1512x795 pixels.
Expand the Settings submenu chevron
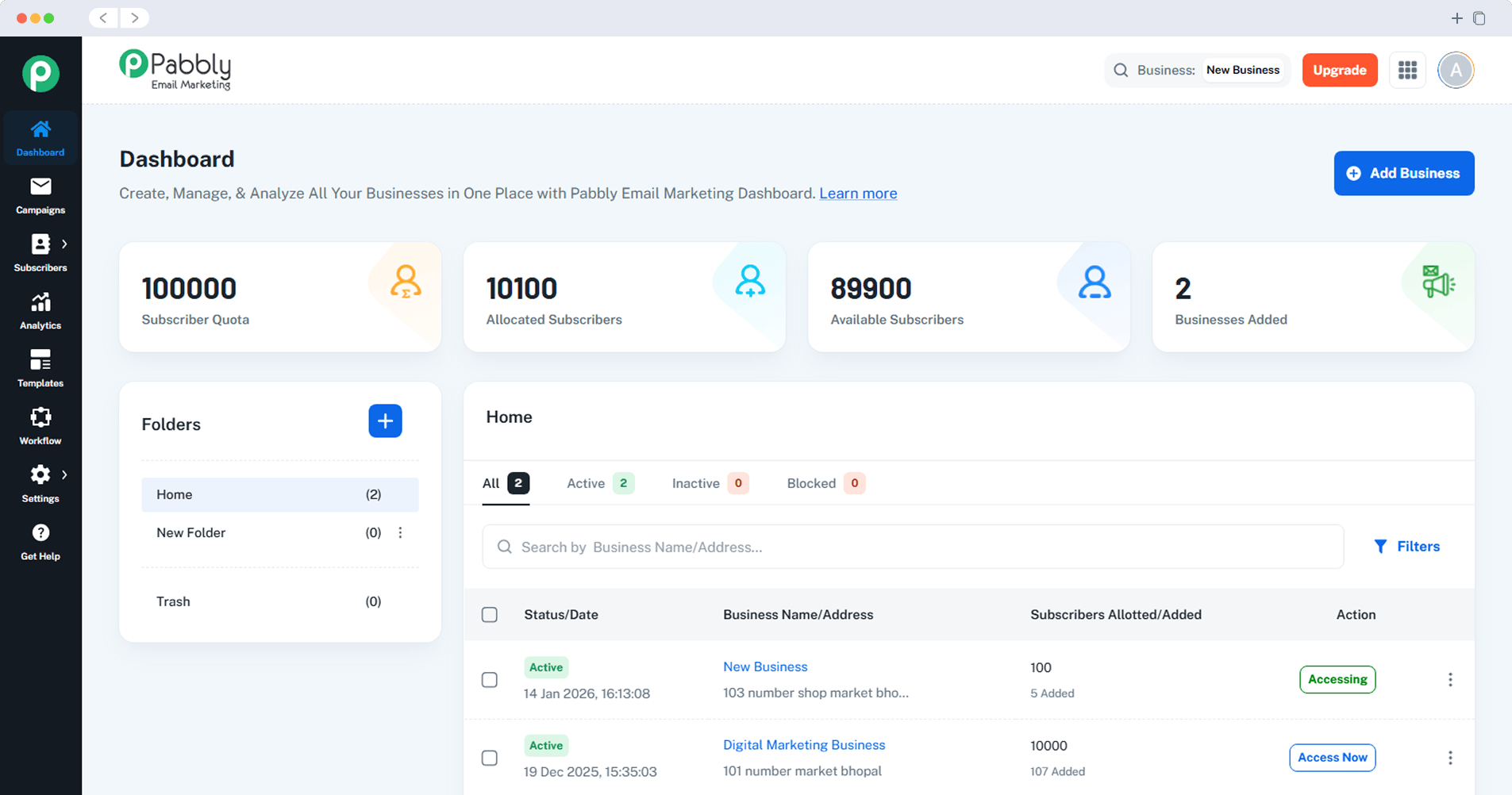point(64,474)
